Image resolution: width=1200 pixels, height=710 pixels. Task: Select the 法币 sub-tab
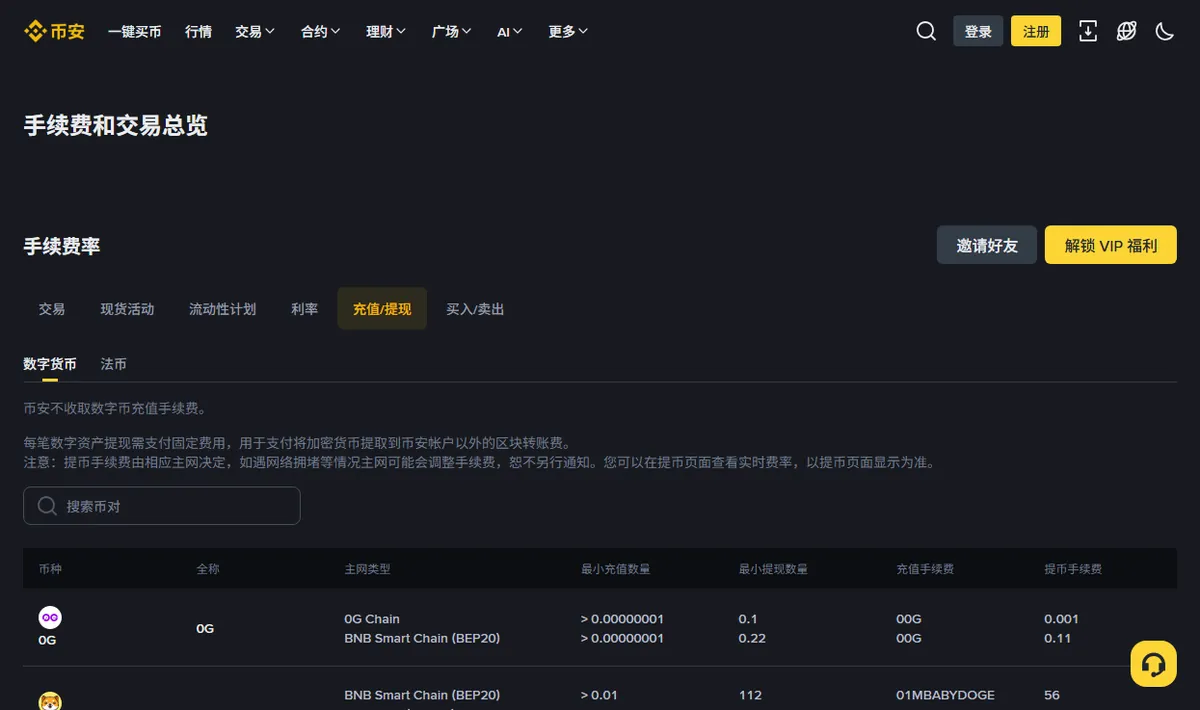(113, 364)
